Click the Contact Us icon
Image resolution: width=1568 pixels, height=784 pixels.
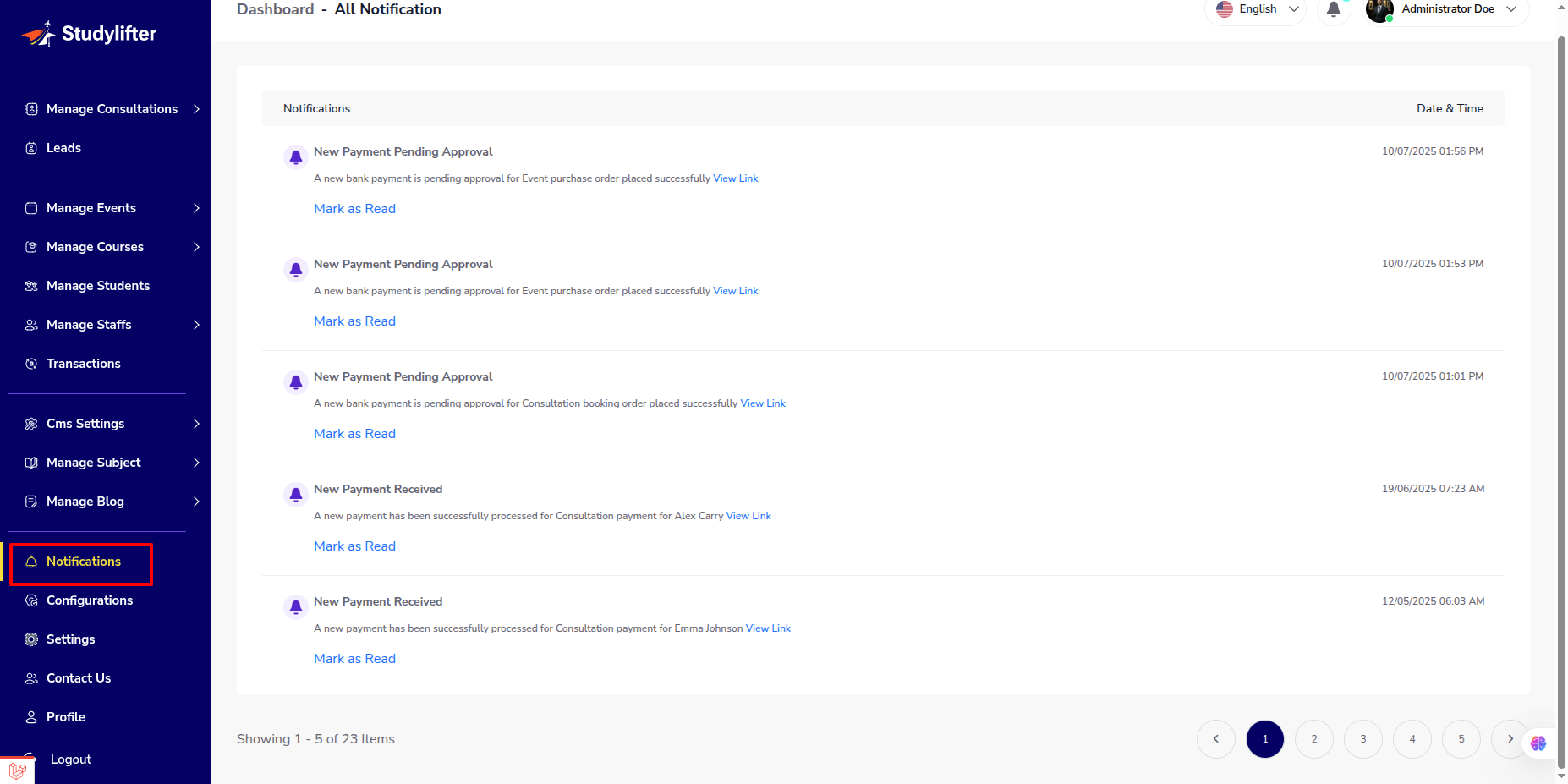tap(31, 678)
